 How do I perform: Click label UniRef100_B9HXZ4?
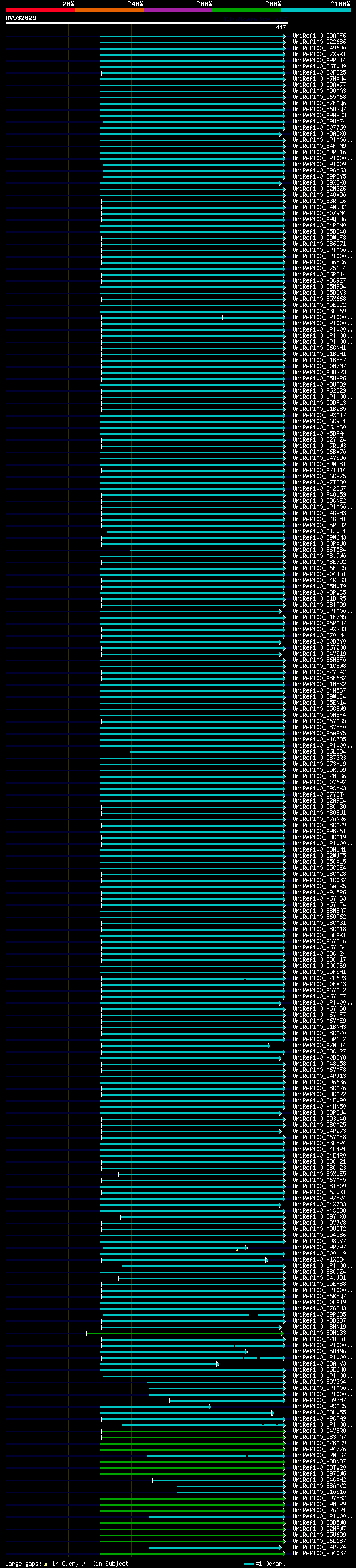(319, 121)
